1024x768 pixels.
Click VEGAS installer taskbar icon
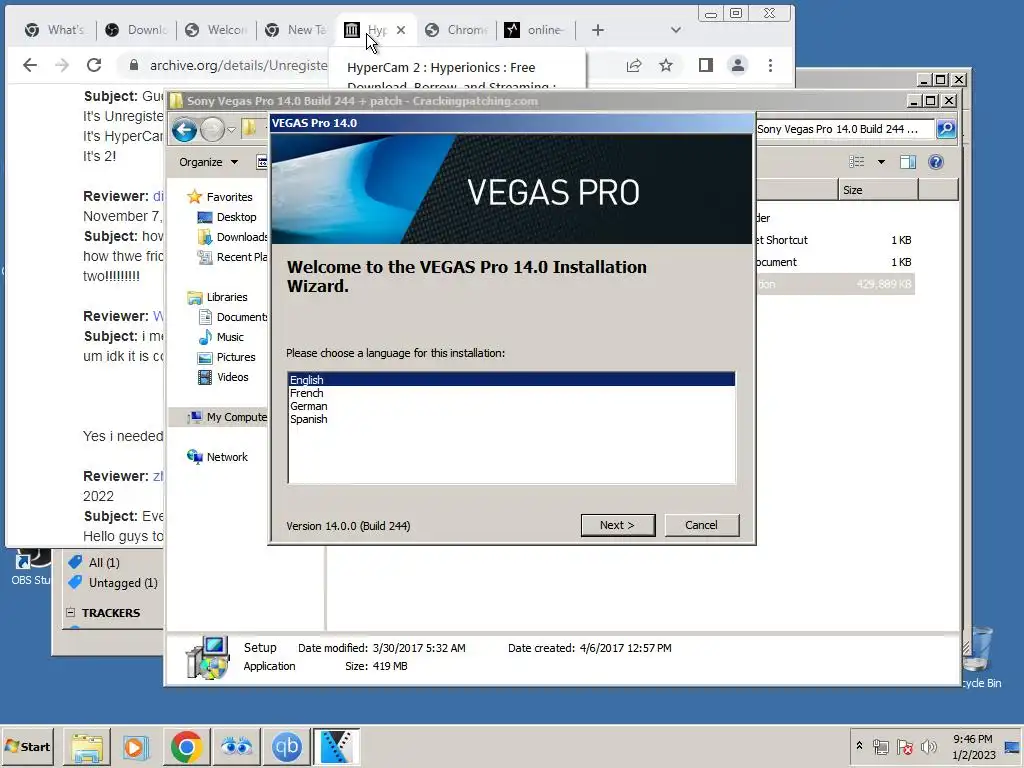(x=336, y=746)
